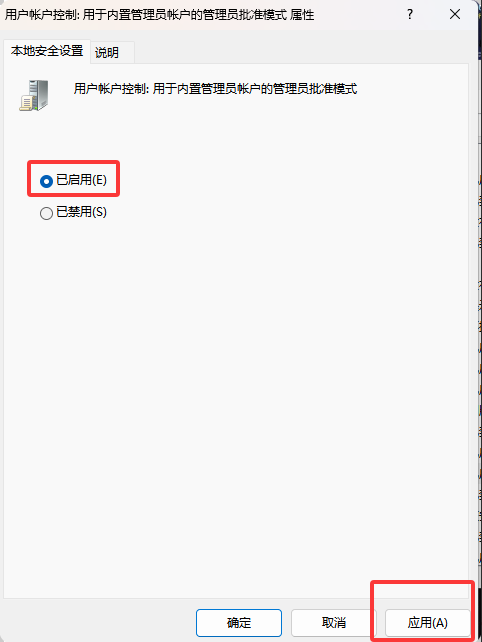The width and height of the screenshot is (482, 642).
Task: Click the background window edge at right
Action: (480, 328)
